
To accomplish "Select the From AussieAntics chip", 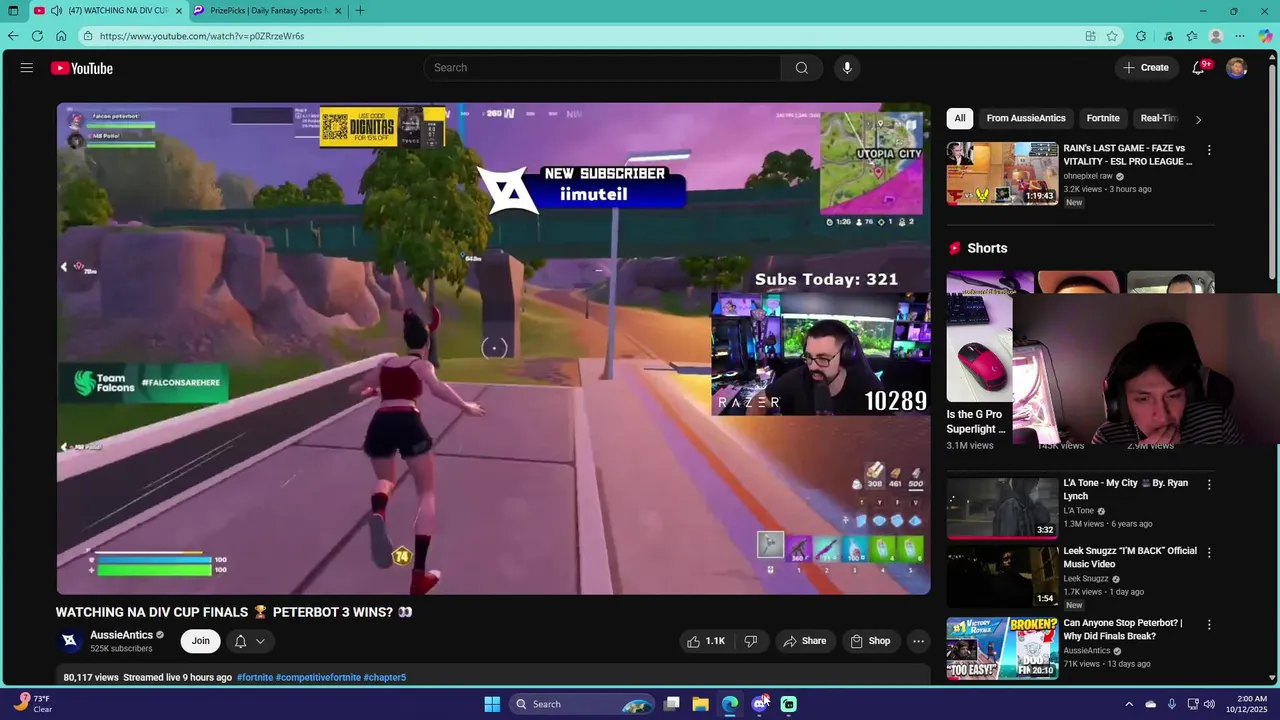I will (x=1026, y=118).
